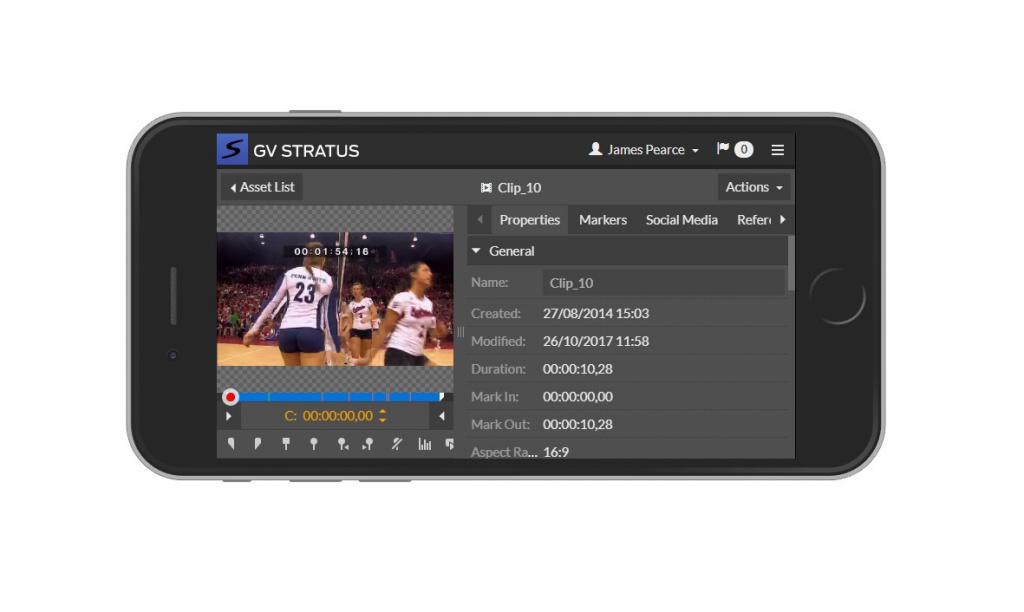
Task: Open the partly hidden References tab
Action: [754, 220]
